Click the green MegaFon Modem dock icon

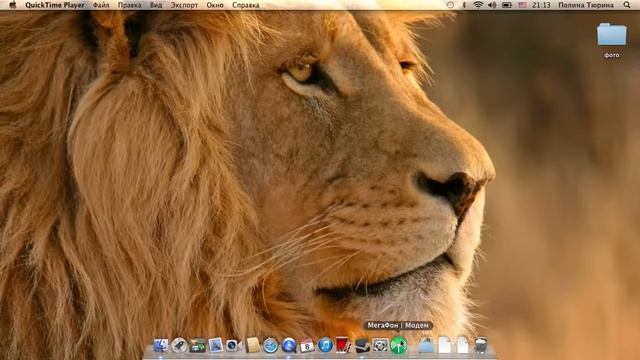click(x=398, y=345)
